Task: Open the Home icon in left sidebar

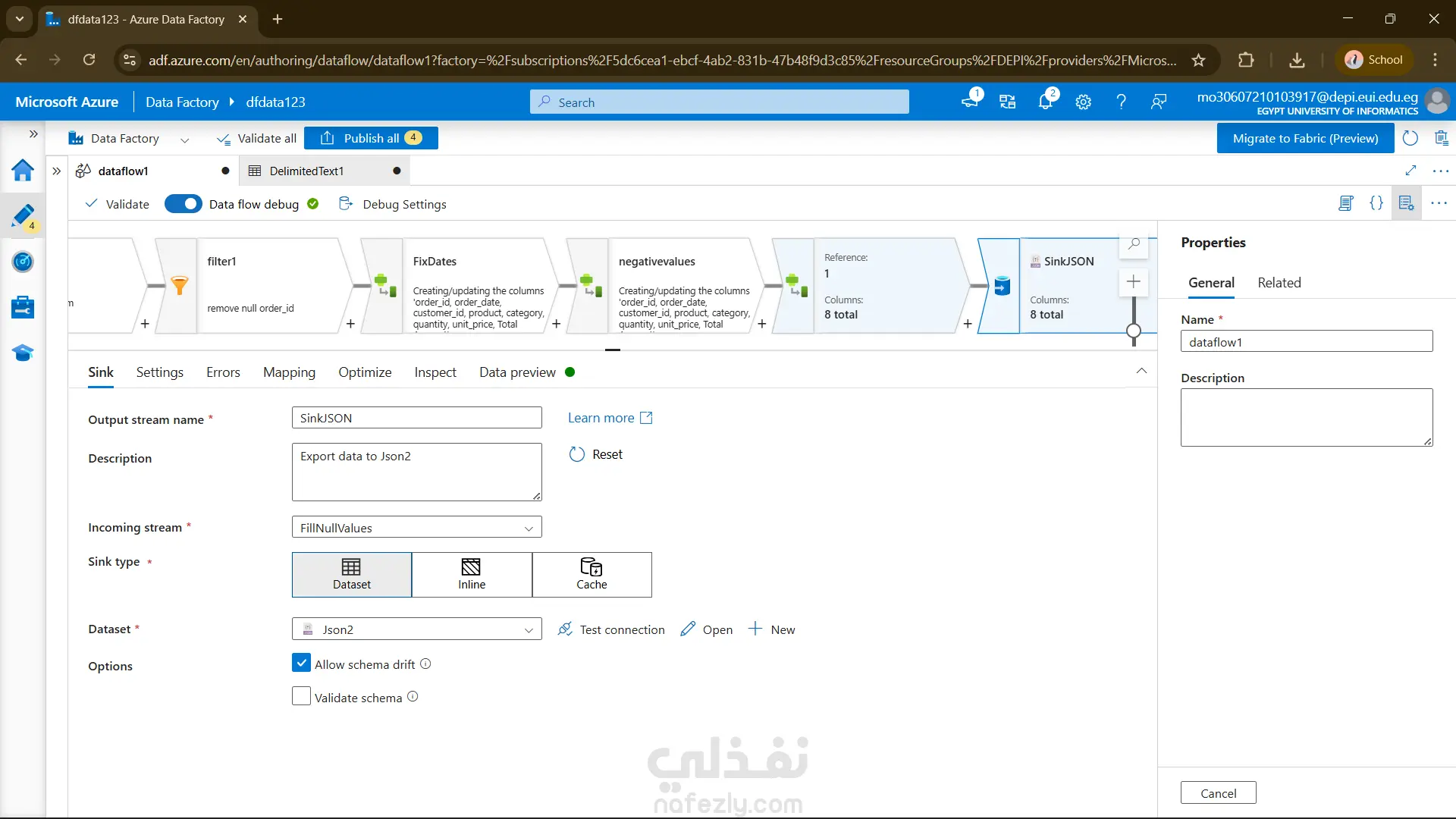Action: point(23,171)
